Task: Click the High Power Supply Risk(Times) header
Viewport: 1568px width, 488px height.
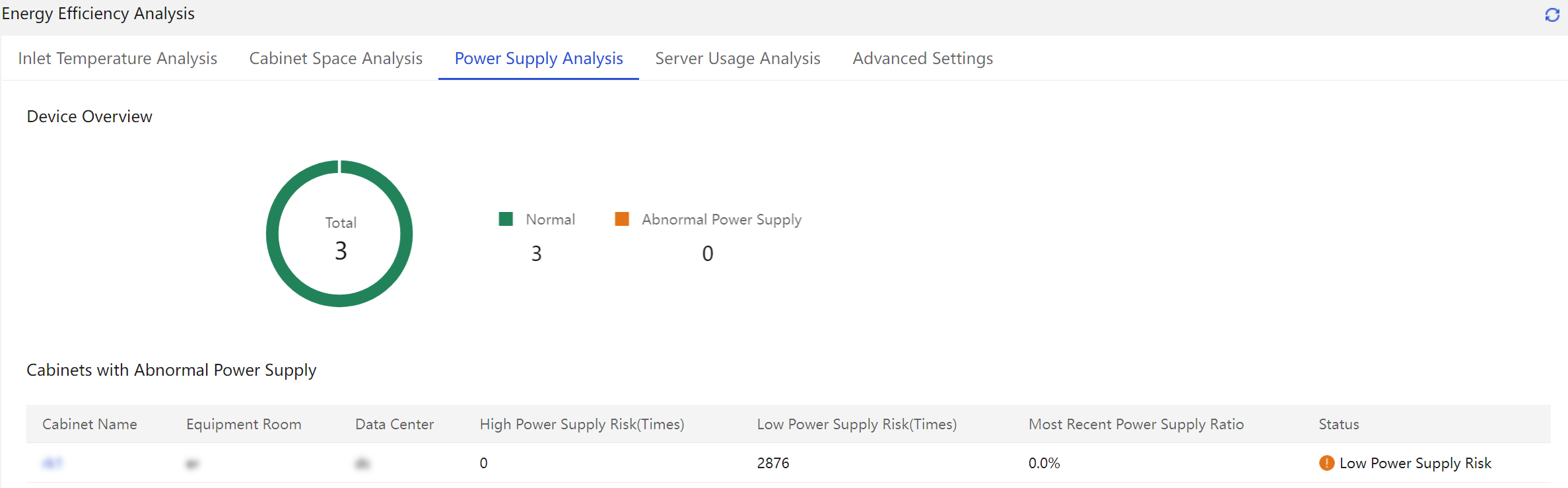Action: (x=582, y=424)
